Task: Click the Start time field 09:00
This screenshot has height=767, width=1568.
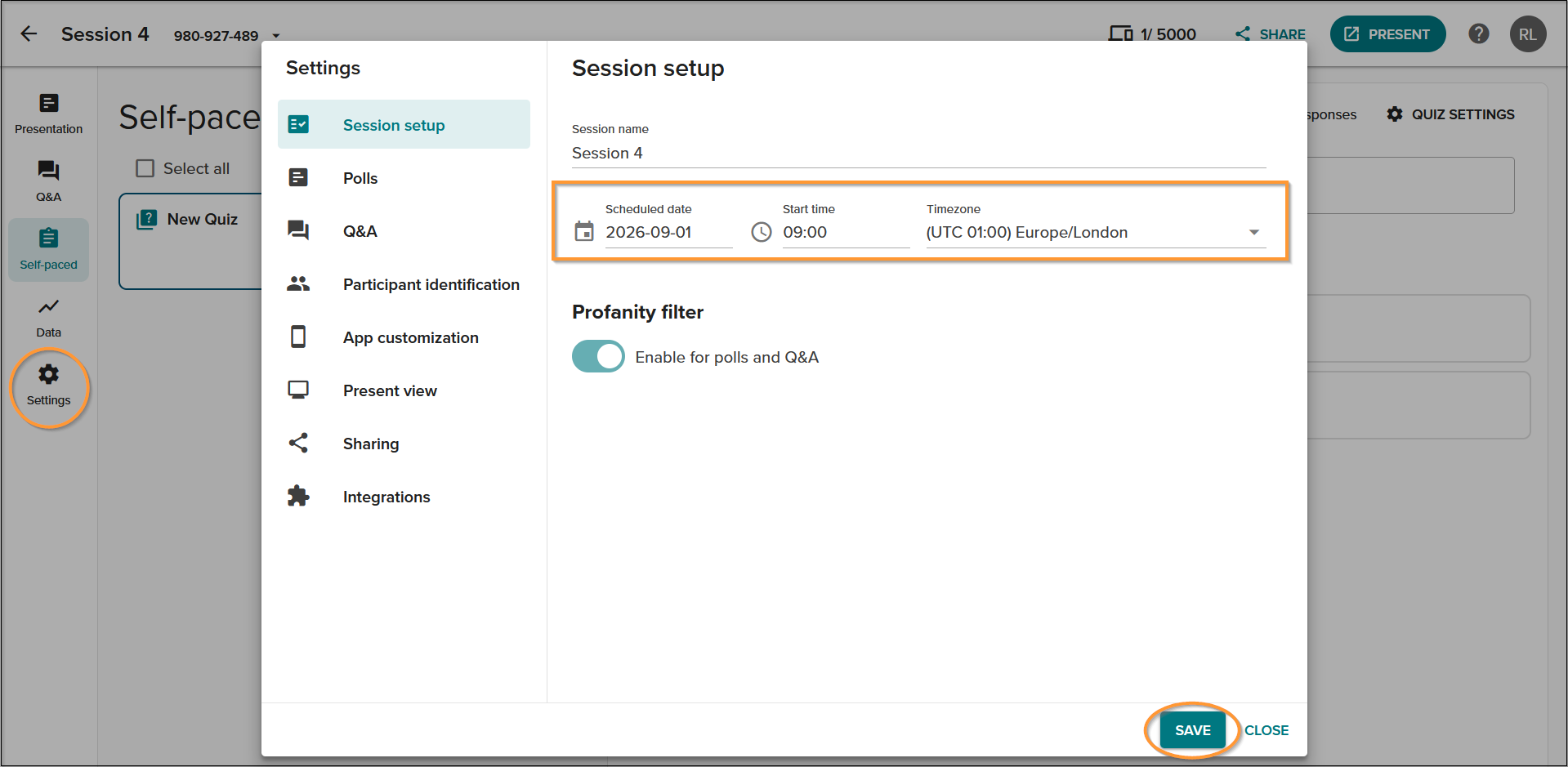Action: [846, 232]
